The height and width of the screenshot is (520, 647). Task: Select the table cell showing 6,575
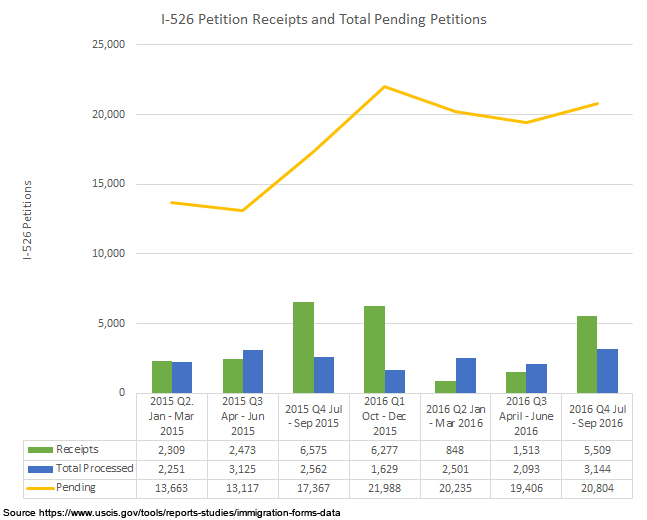[312, 449]
